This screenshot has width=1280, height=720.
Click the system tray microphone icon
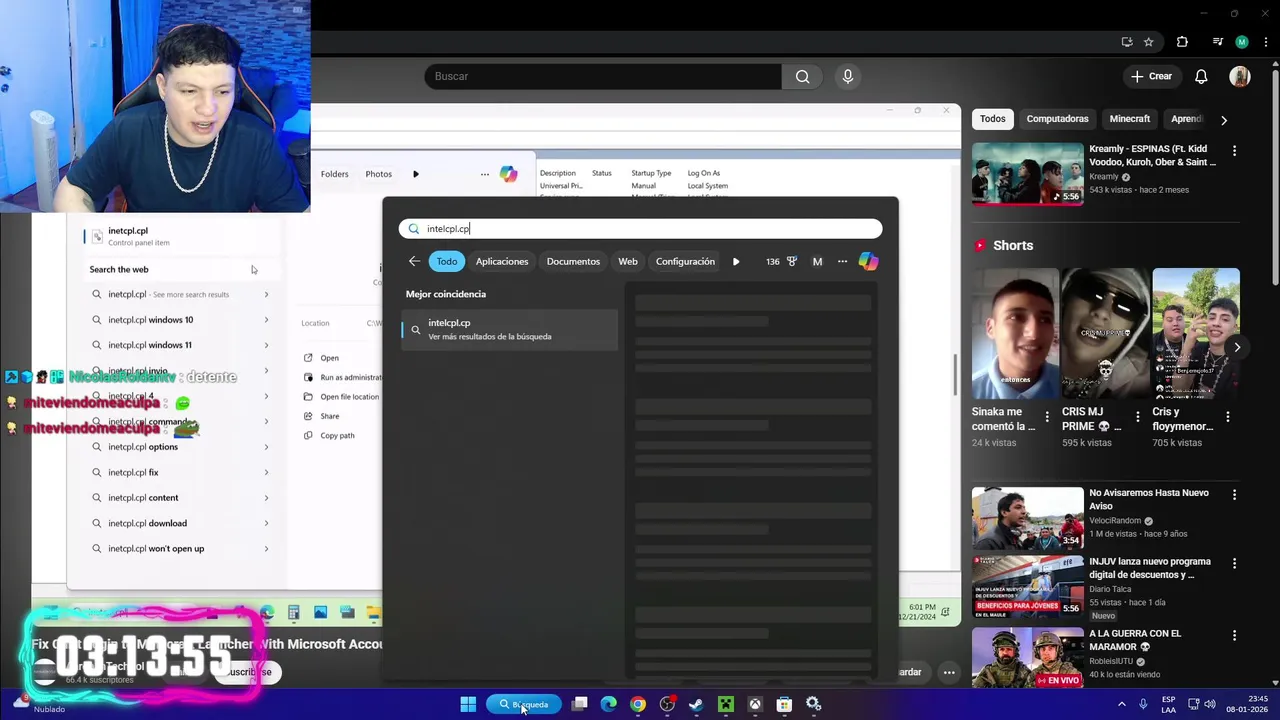click(x=1143, y=704)
